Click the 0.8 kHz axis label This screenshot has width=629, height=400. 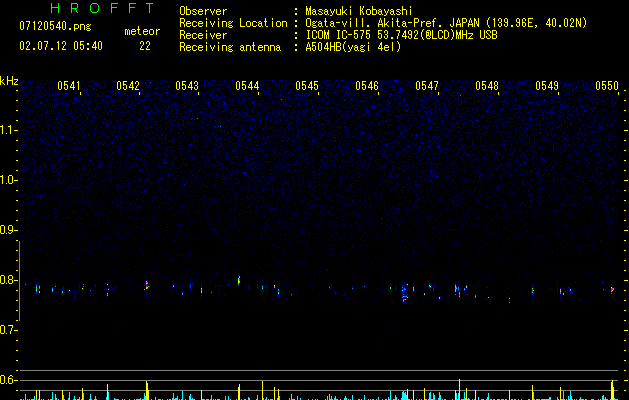8,280
